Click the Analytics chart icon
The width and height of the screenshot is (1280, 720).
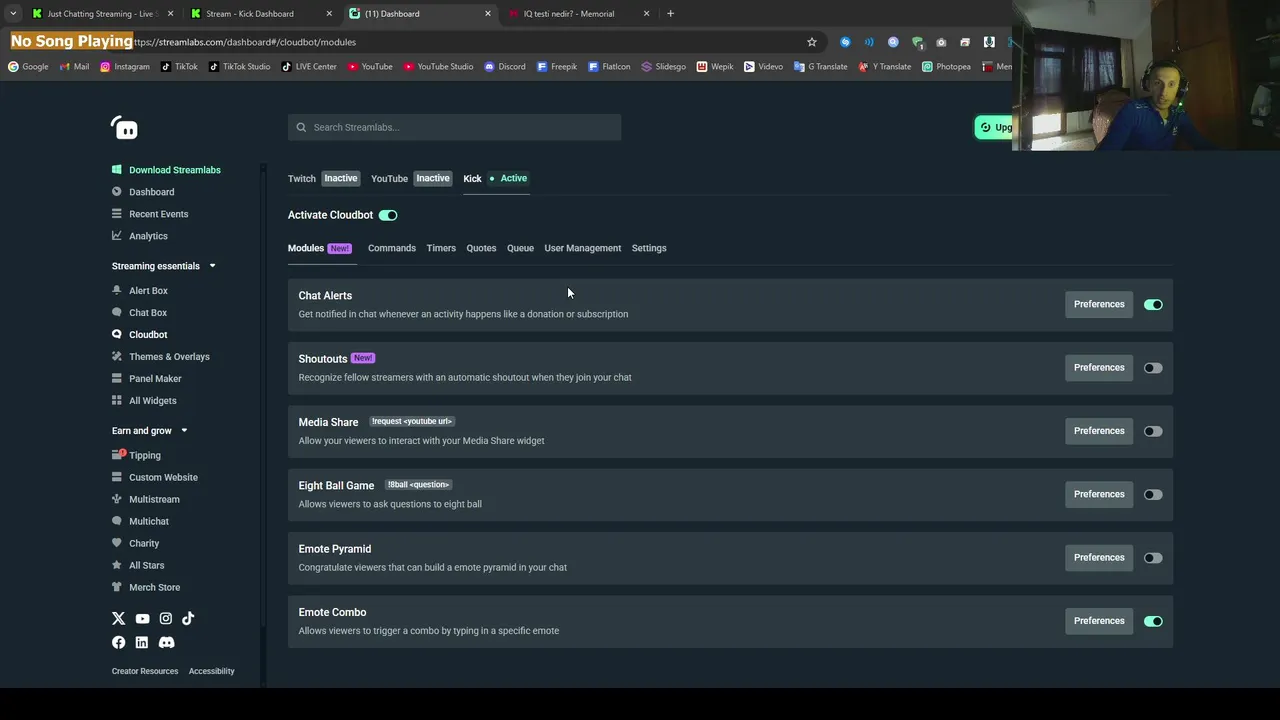tap(117, 236)
